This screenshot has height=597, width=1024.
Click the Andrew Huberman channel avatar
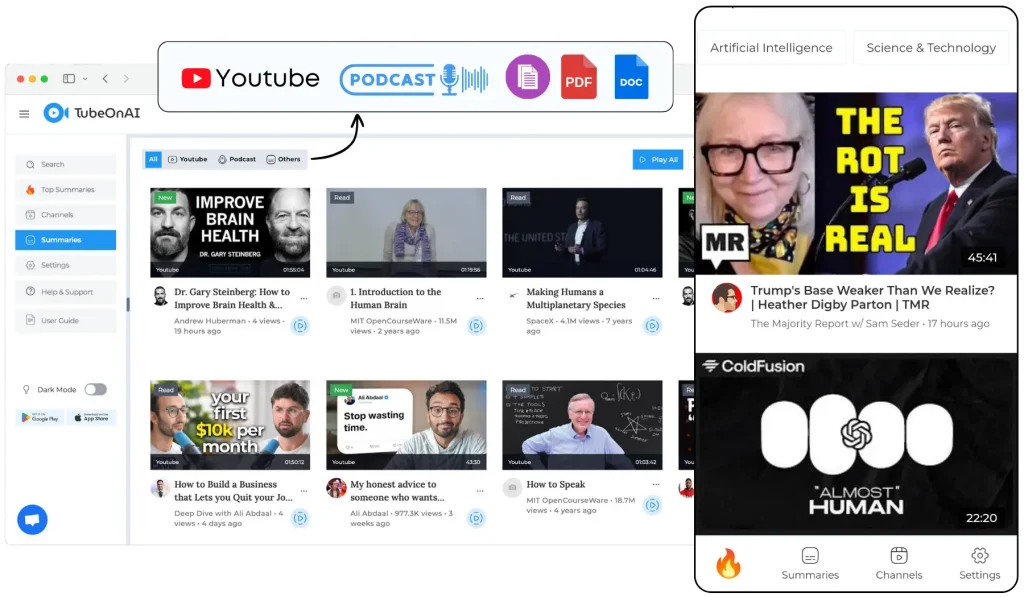(160, 296)
